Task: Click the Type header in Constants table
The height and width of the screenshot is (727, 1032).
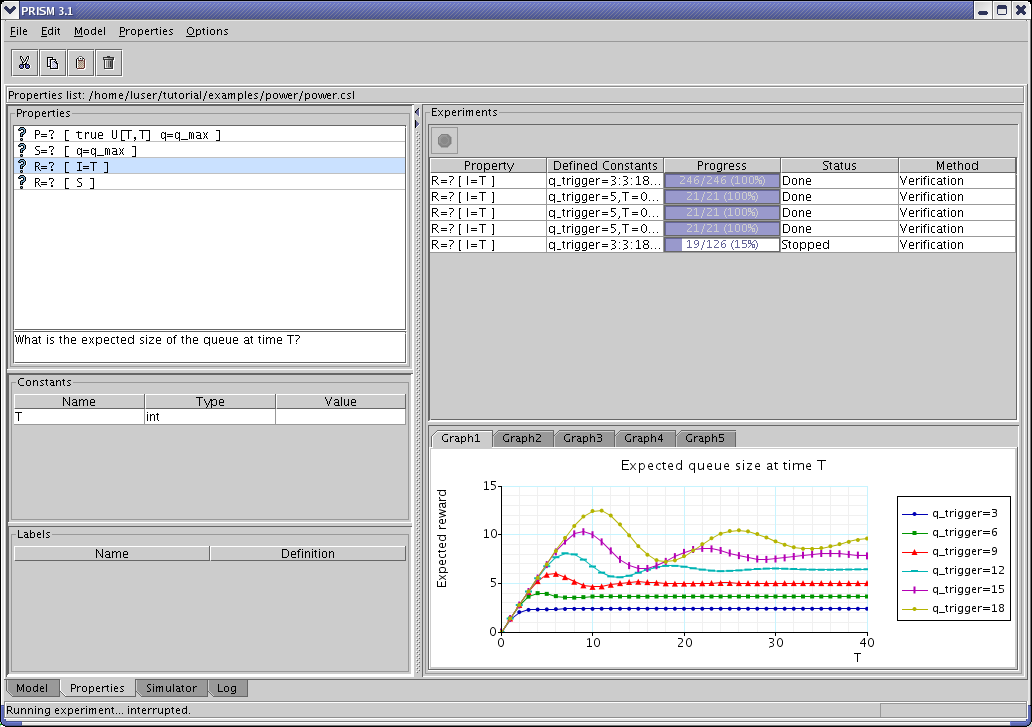Action: tap(210, 401)
